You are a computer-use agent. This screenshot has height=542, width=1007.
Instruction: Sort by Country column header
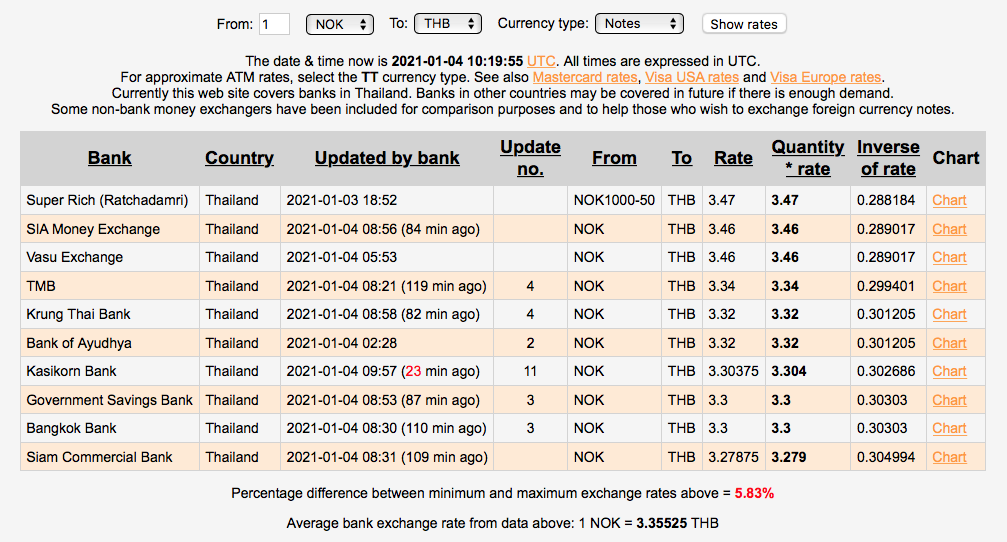click(239, 158)
